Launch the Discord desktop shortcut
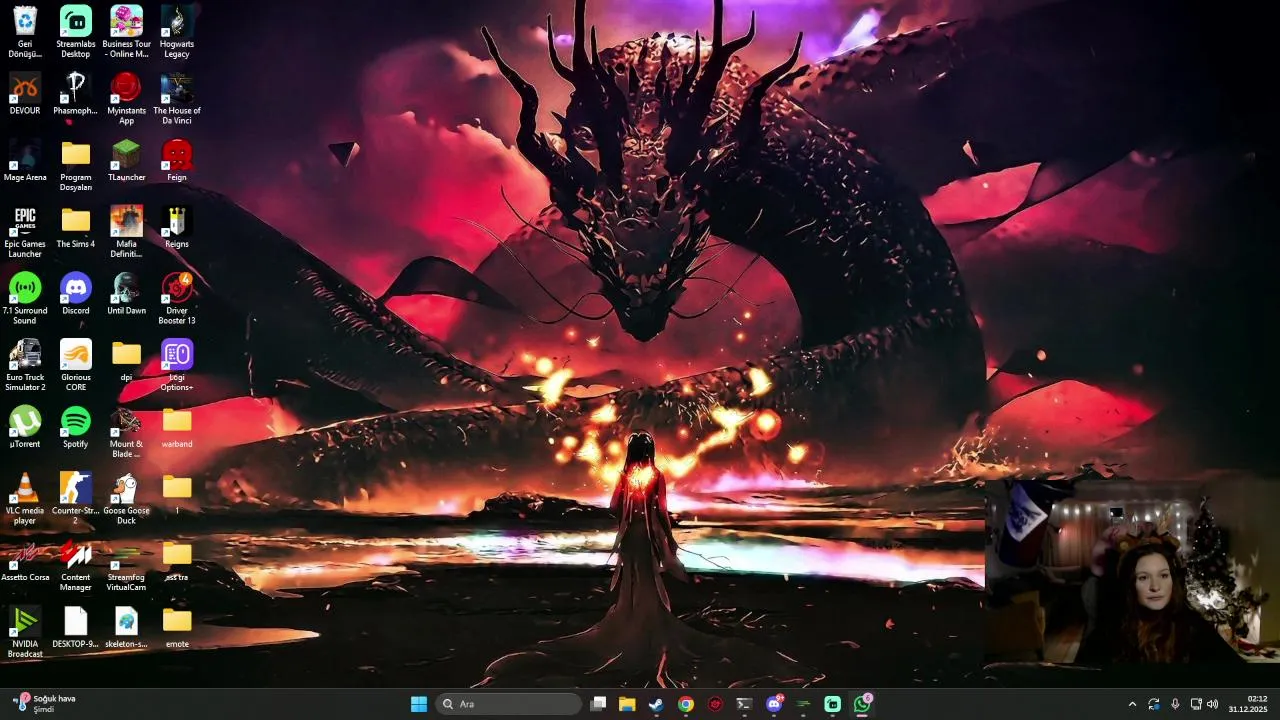 pos(76,294)
